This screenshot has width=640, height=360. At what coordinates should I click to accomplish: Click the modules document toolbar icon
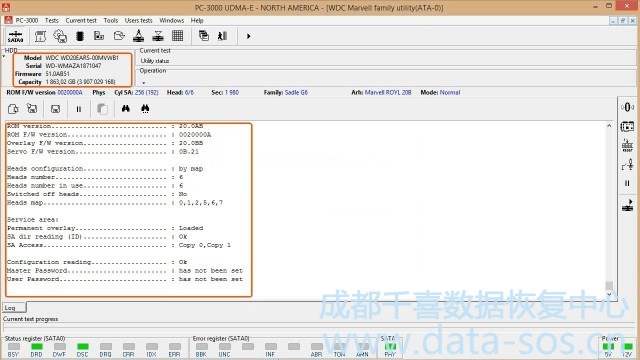pyautogui.click(x=99, y=36)
